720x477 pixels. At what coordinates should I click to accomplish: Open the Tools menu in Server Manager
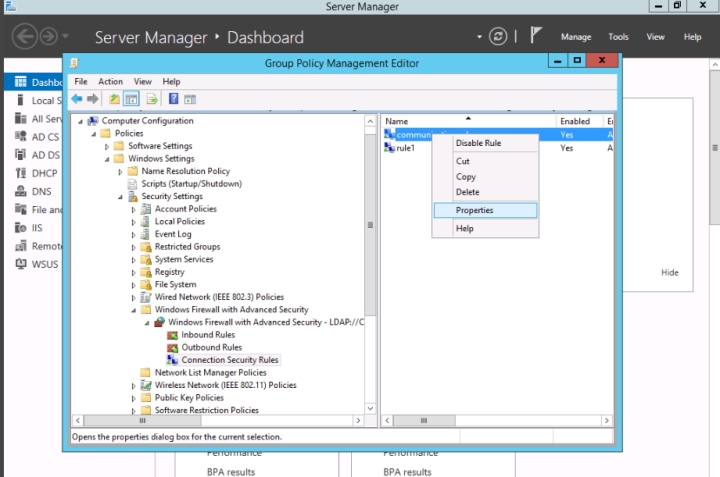[x=619, y=37]
